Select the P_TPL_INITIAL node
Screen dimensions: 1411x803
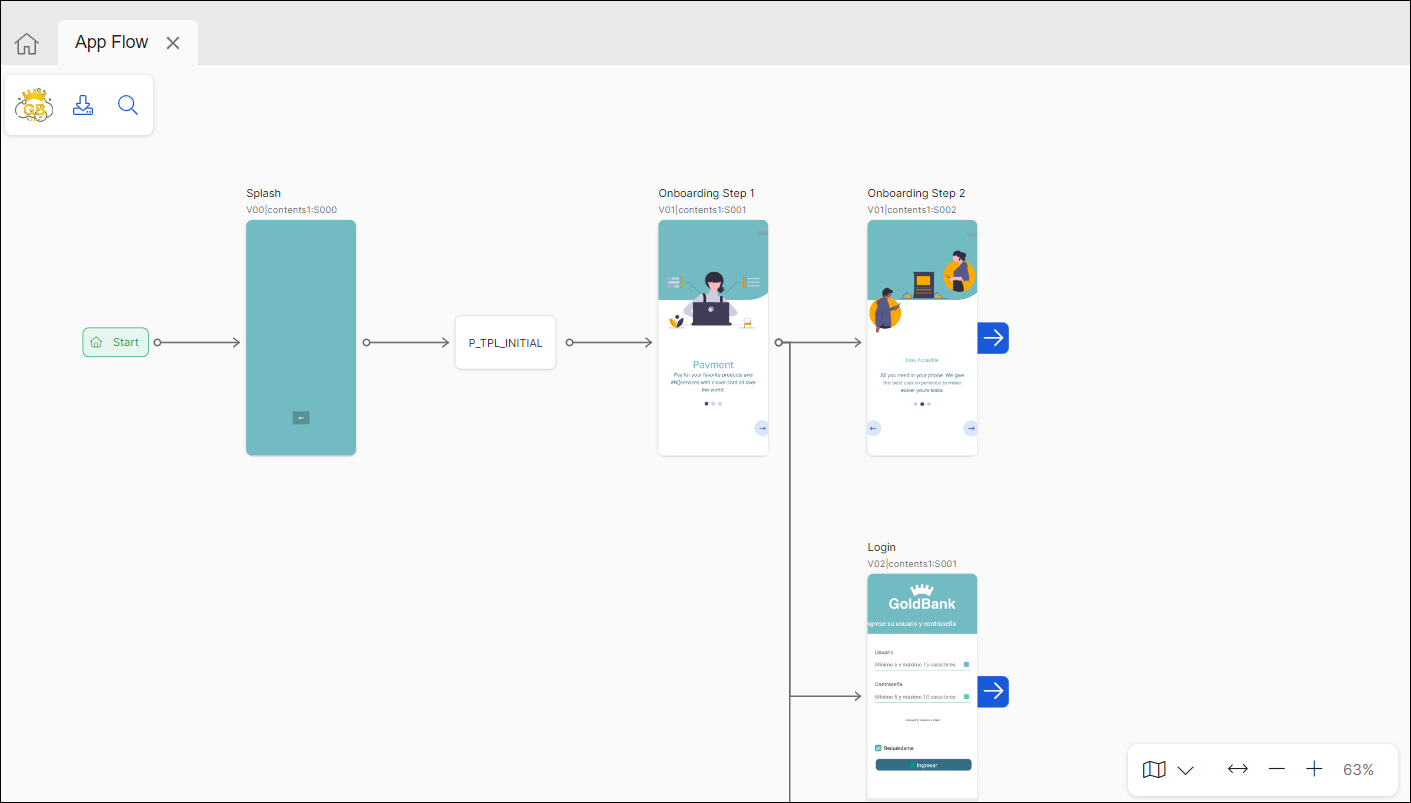point(505,343)
